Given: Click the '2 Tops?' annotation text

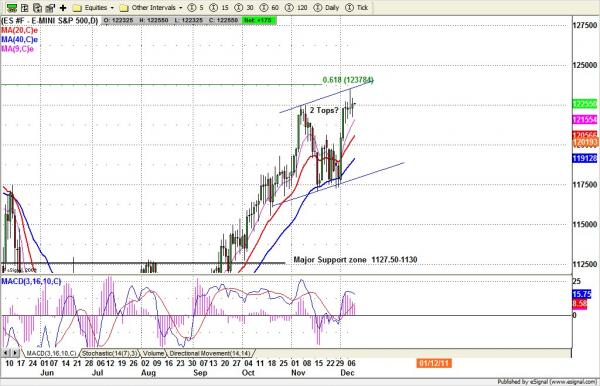Looking at the screenshot, I should pos(324,111).
